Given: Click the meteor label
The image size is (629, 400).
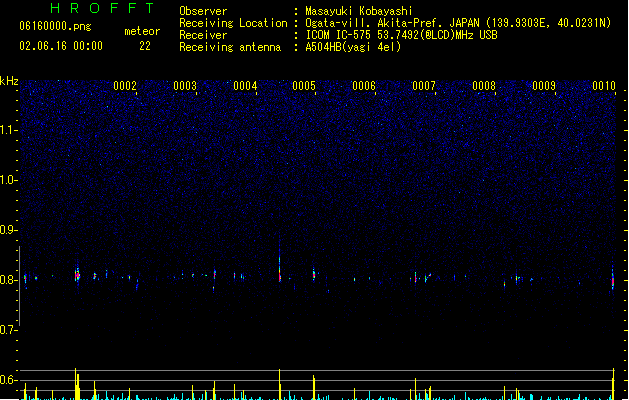Looking at the screenshot, I should [x=142, y=31].
